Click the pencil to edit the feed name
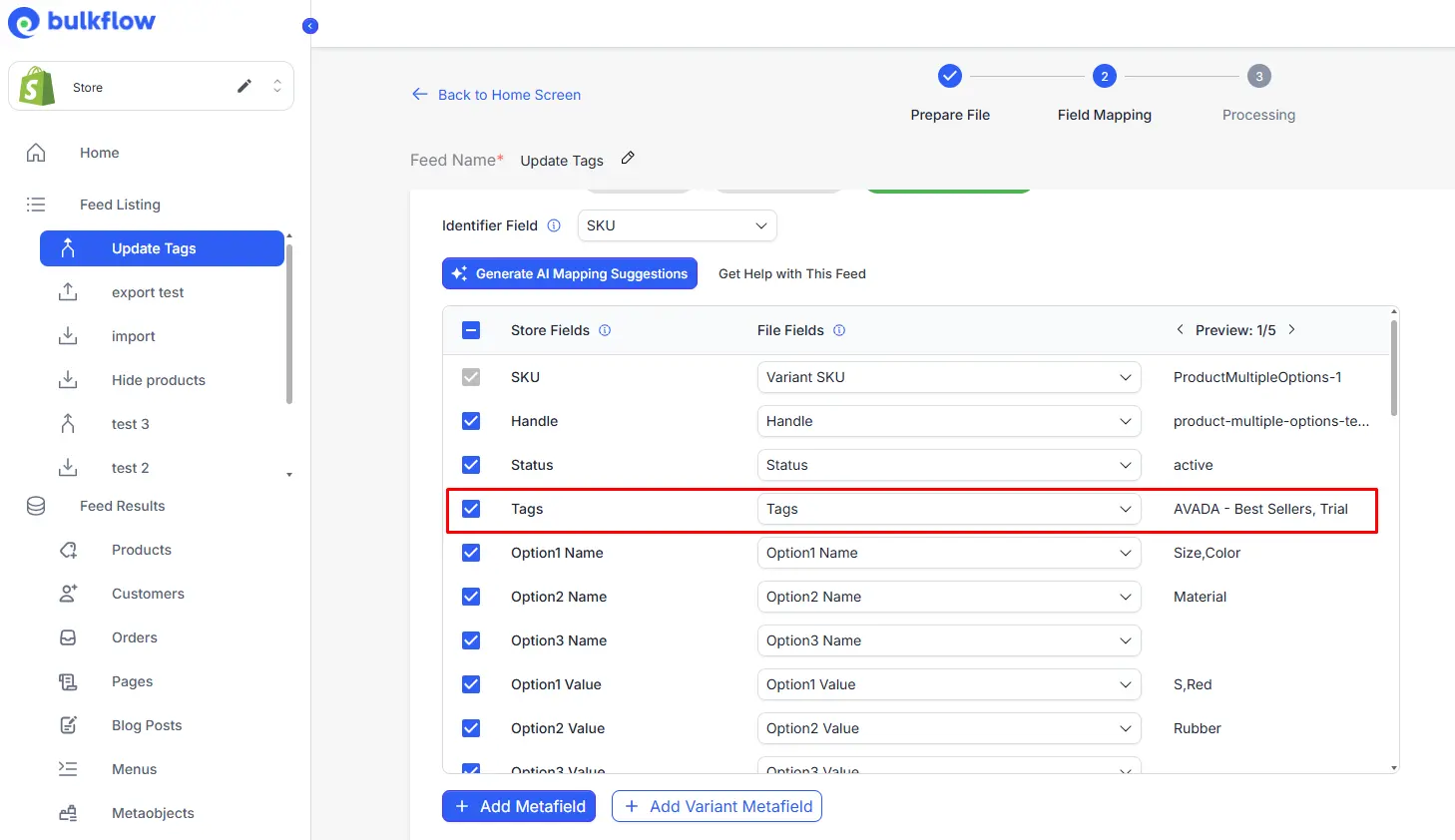The height and width of the screenshot is (840, 1455). tap(628, 158)
